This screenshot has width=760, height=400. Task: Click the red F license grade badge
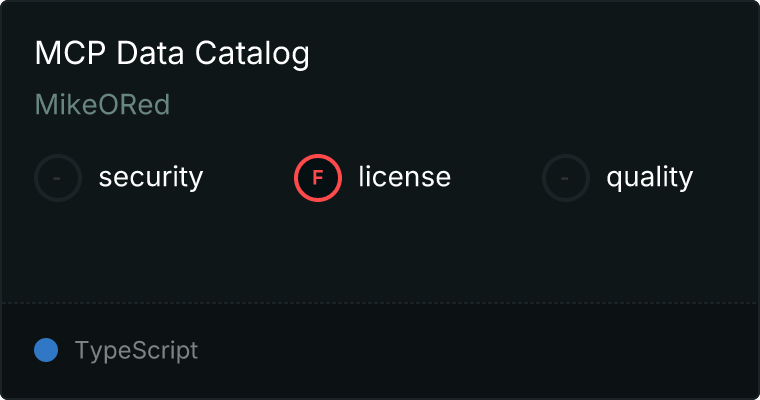tap(318, 178)
